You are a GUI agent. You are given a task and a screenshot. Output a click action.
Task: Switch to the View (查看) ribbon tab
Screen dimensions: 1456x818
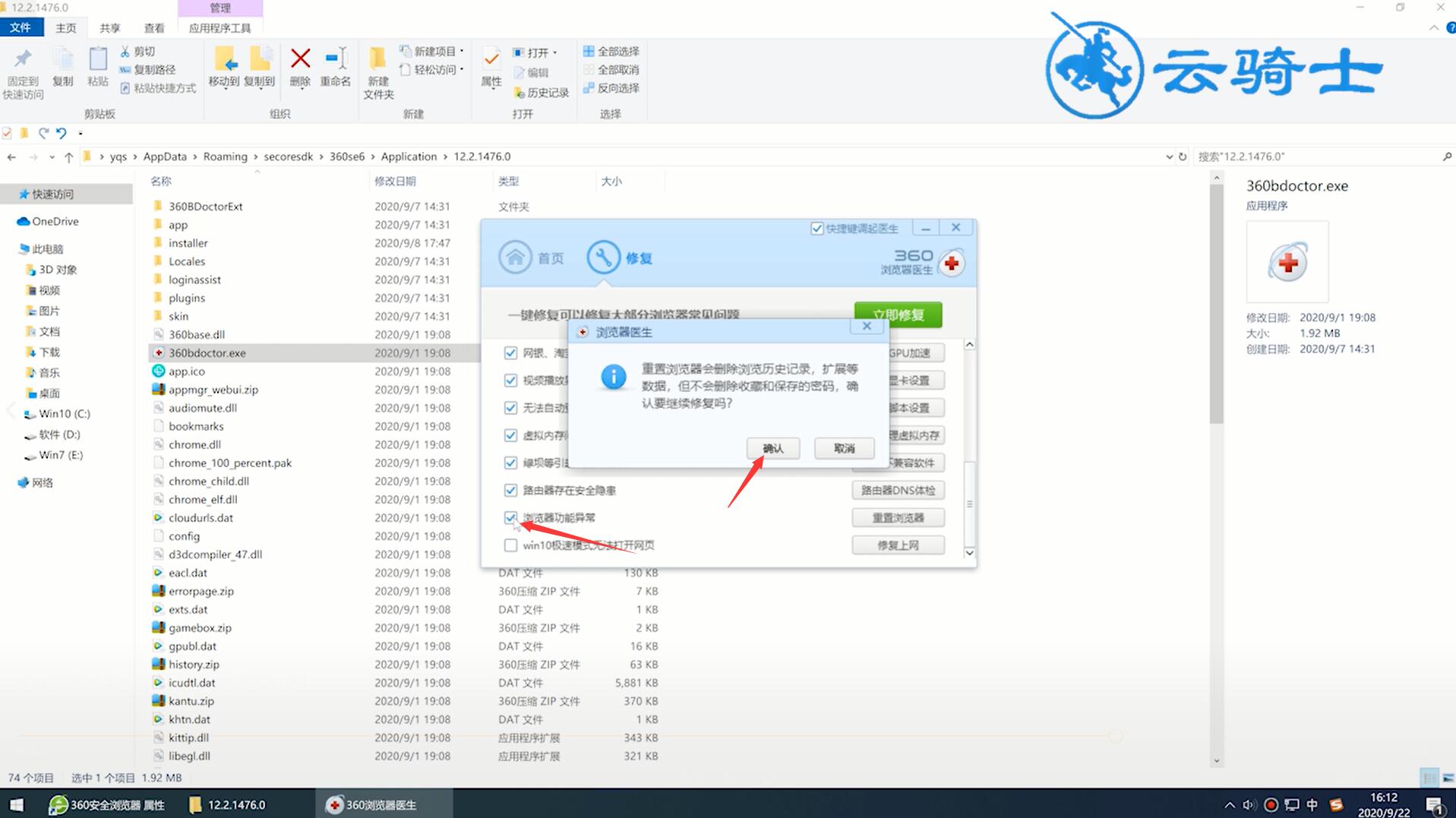pos(154,27)
